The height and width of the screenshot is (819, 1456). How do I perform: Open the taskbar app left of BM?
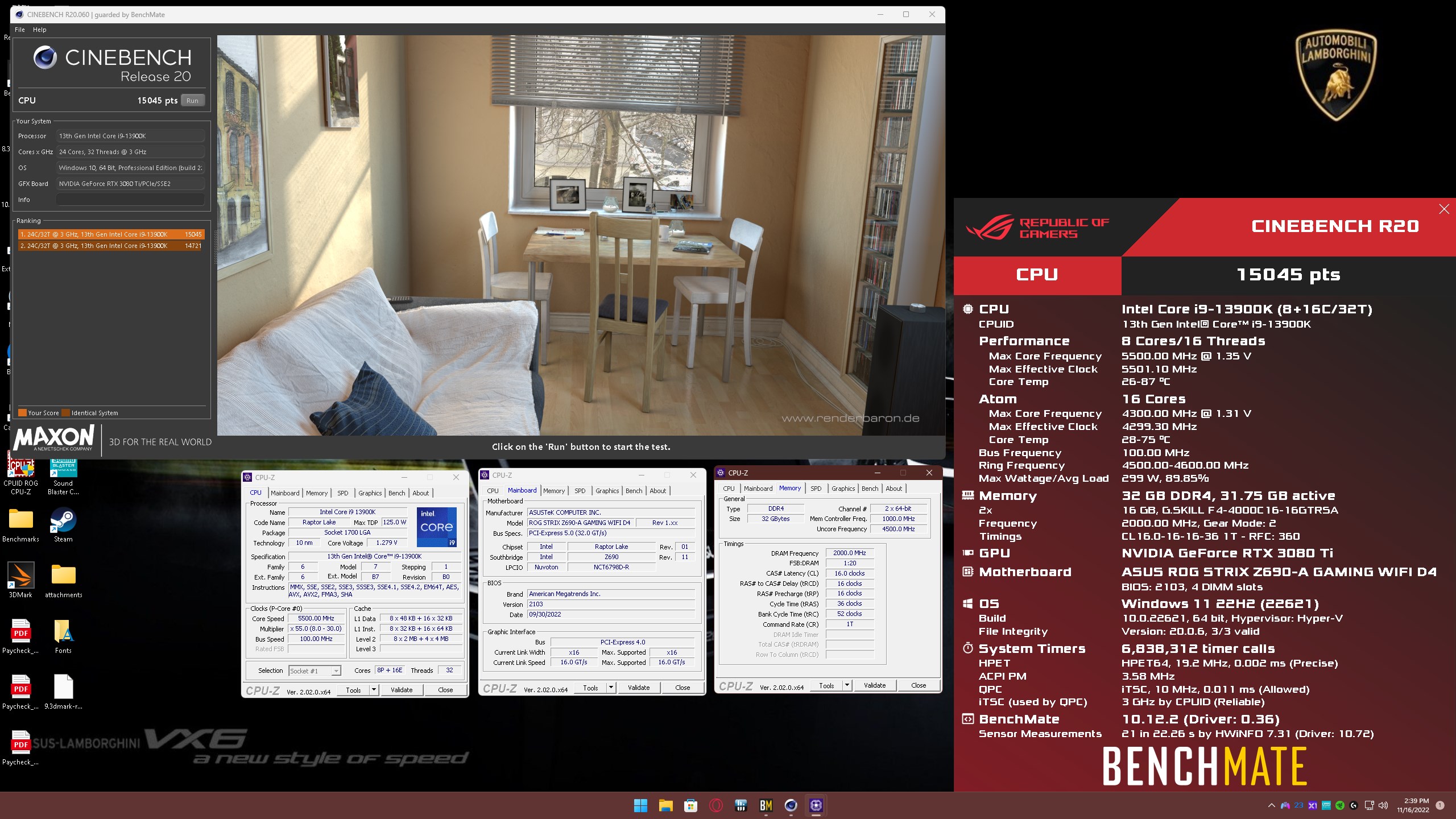(741, 805)
